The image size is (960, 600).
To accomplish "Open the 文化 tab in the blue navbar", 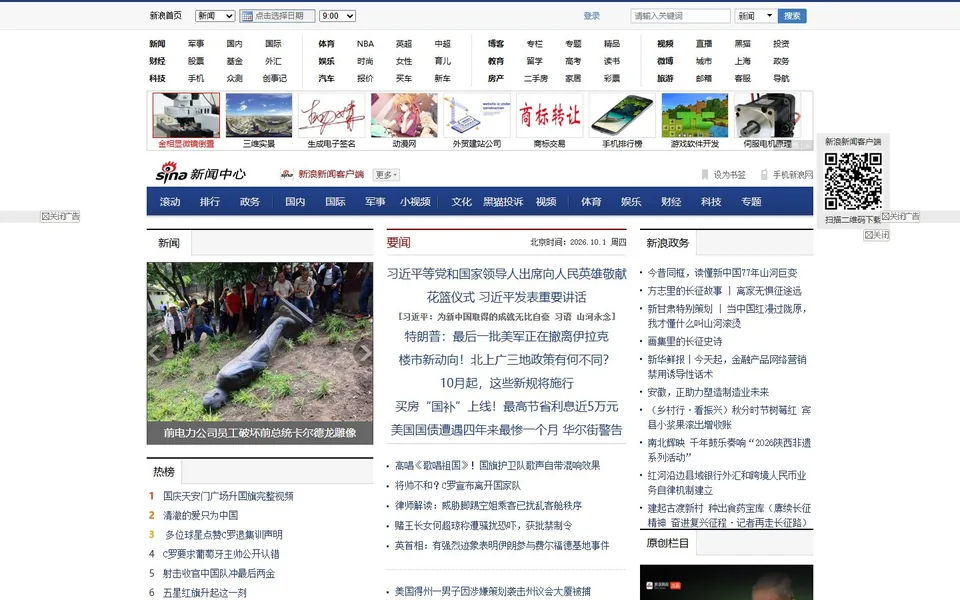I will pos(462,201).
